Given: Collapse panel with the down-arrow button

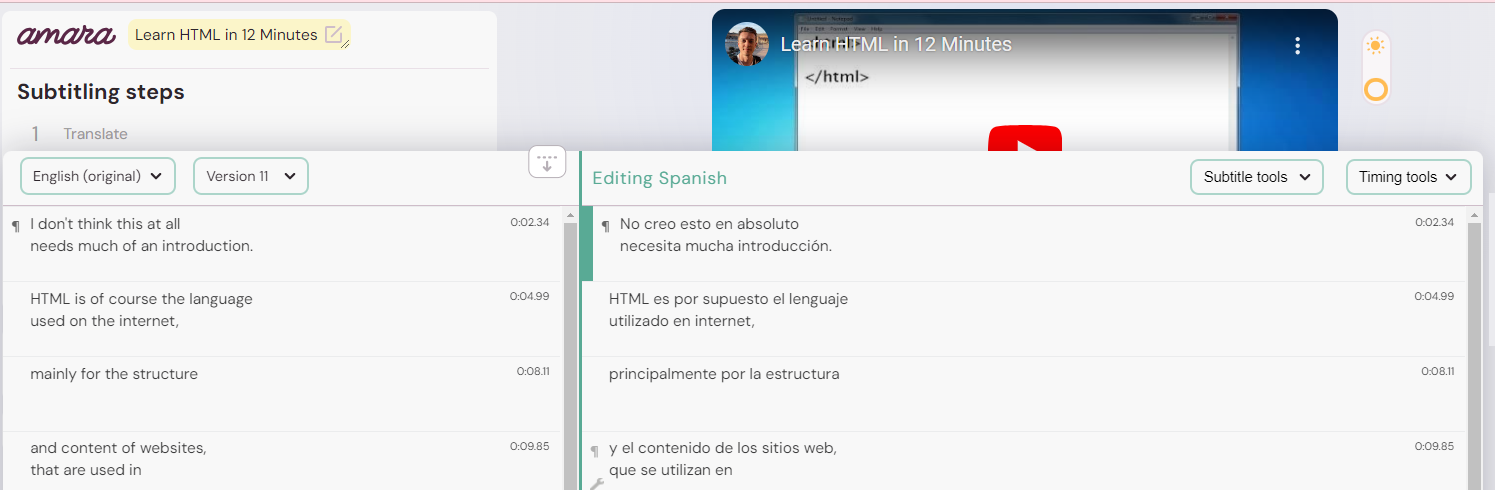Looking at the screenshot, I should click(x=547, y=162).
